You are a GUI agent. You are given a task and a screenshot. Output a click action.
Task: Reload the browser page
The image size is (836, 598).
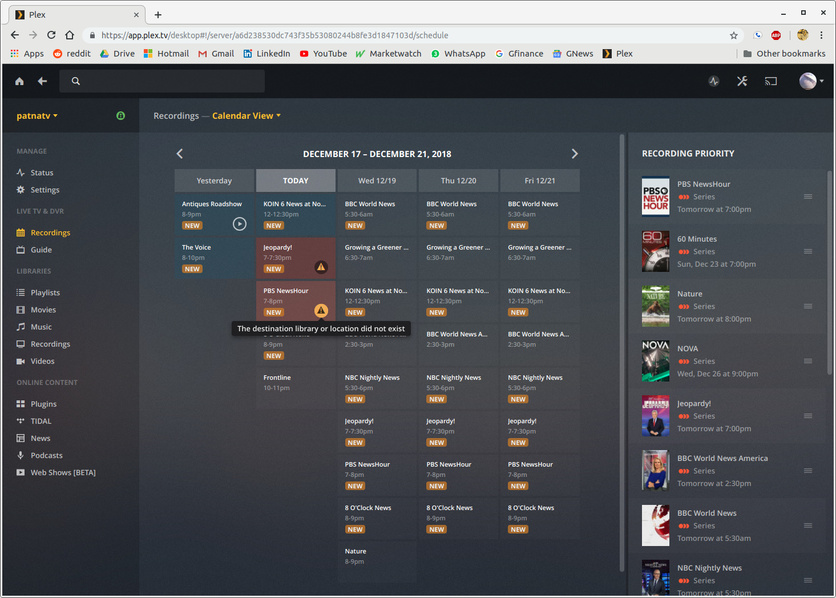pyautogui.click(x=51, y=35)
